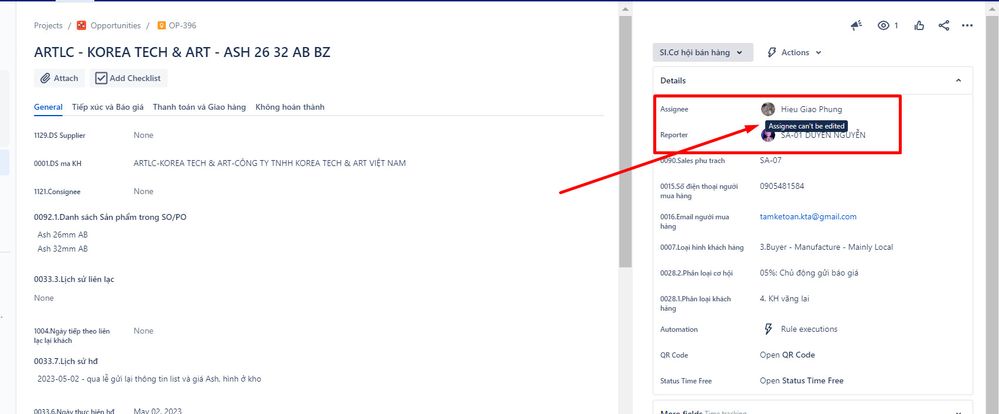Click the share icon
Image resolution: width=999 pixels, height=414 pixels.
point(944,25)
